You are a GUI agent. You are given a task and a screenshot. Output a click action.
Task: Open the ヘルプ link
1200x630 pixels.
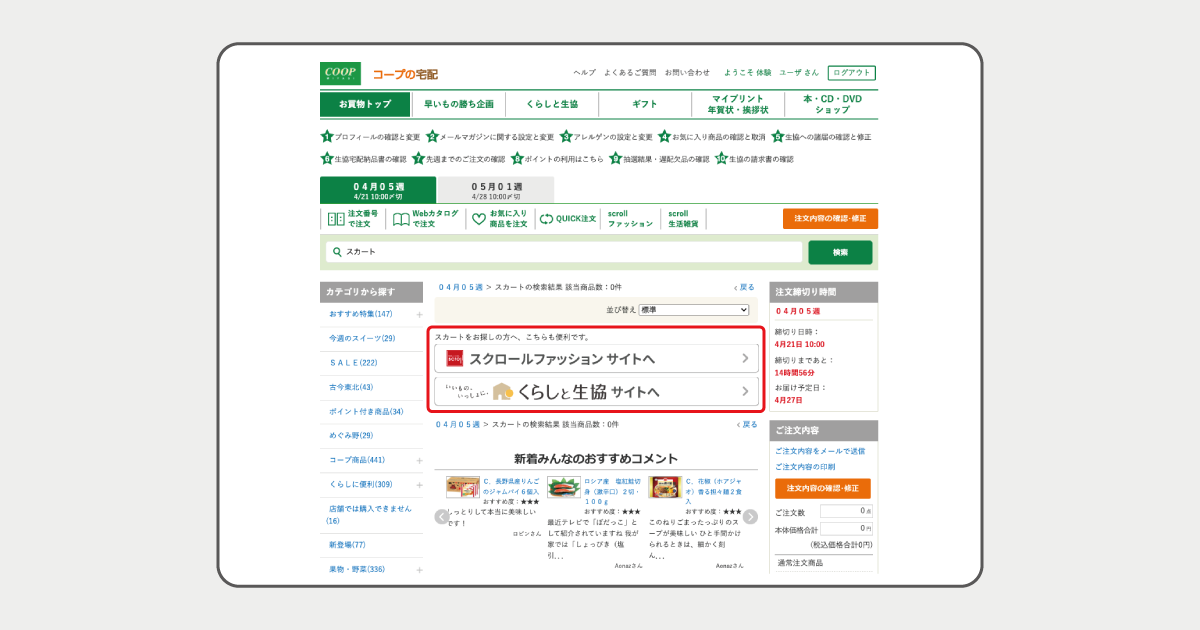pos(584,73)
